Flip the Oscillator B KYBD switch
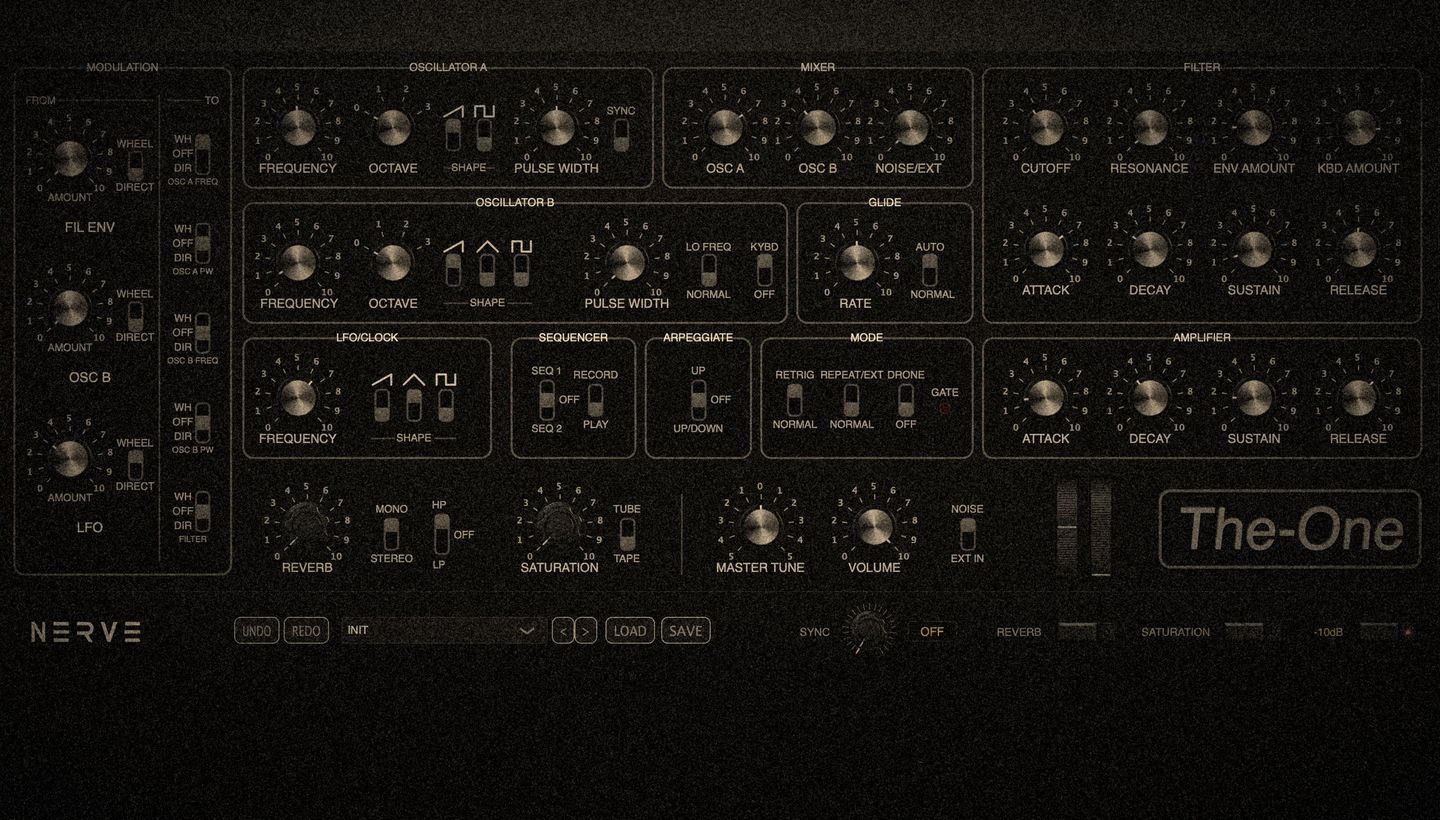Viewport: 1440px width, 820px height. click(x=765, y=271)
